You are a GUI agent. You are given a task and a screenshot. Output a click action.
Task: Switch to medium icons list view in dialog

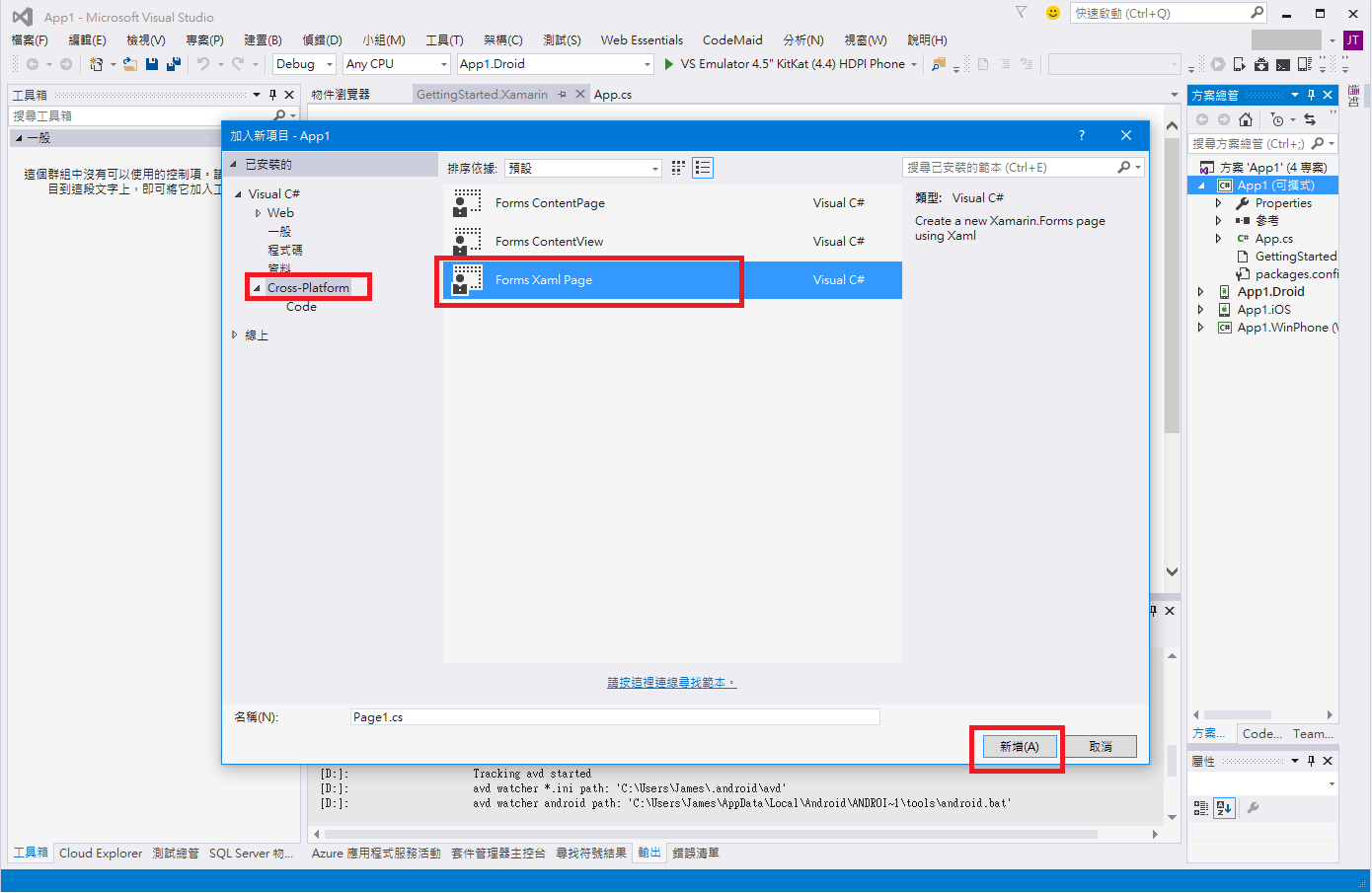[x=703, y=168]
